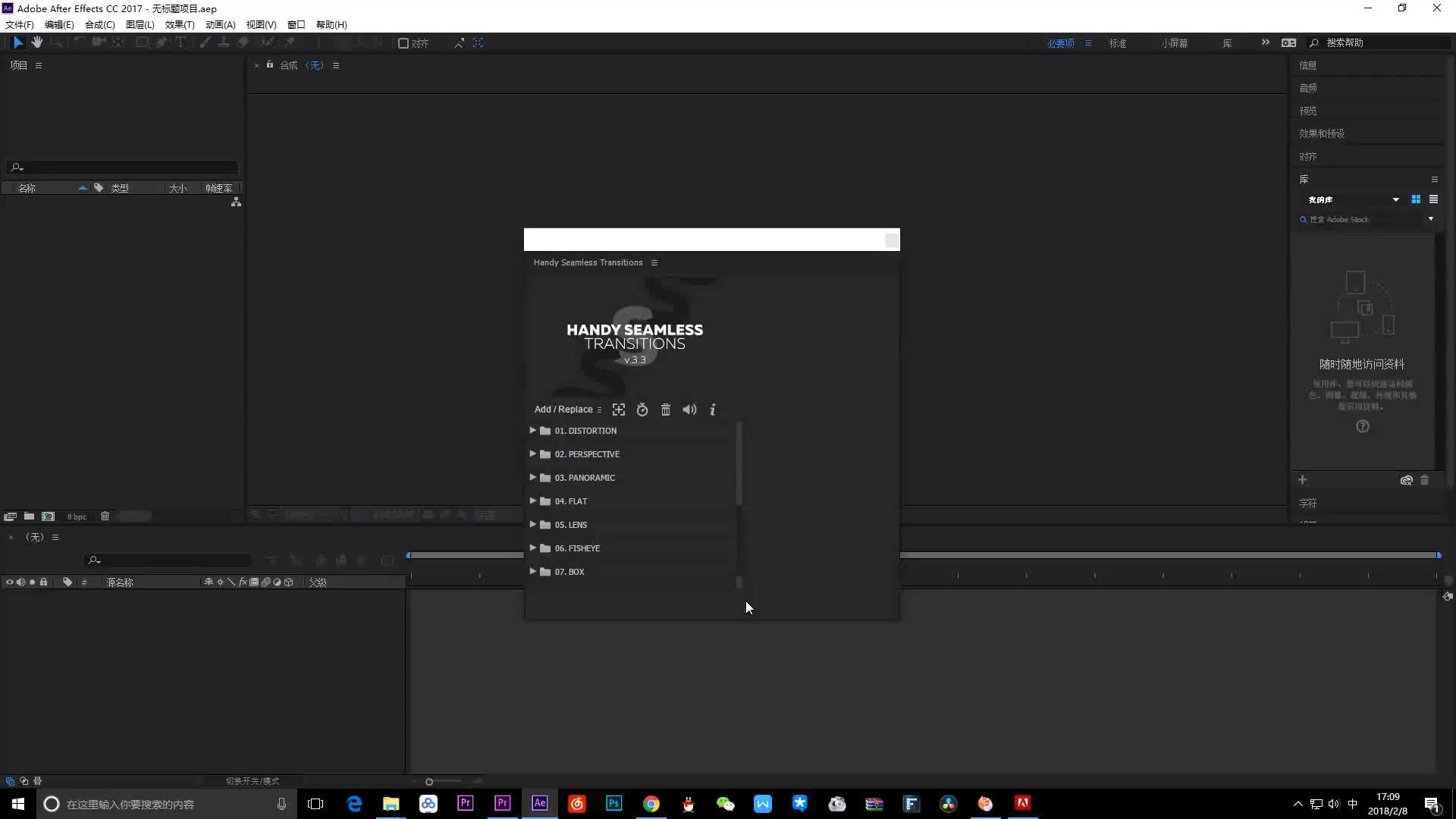Viewport: 1456px width, 819px height.
Task: Open the Library panel menu
Action: tap(1435, 180)
